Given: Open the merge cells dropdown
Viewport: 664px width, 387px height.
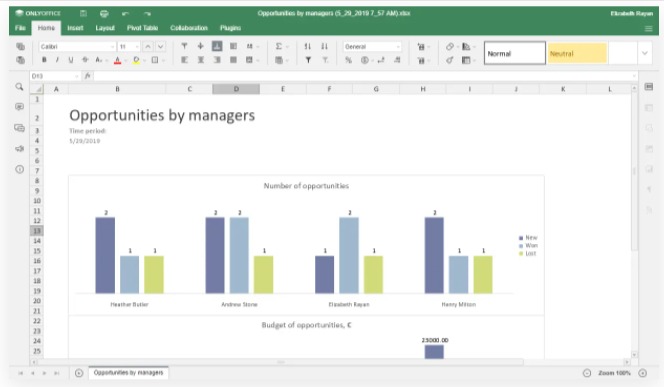Looking at the screenshot, I should 252,60.
